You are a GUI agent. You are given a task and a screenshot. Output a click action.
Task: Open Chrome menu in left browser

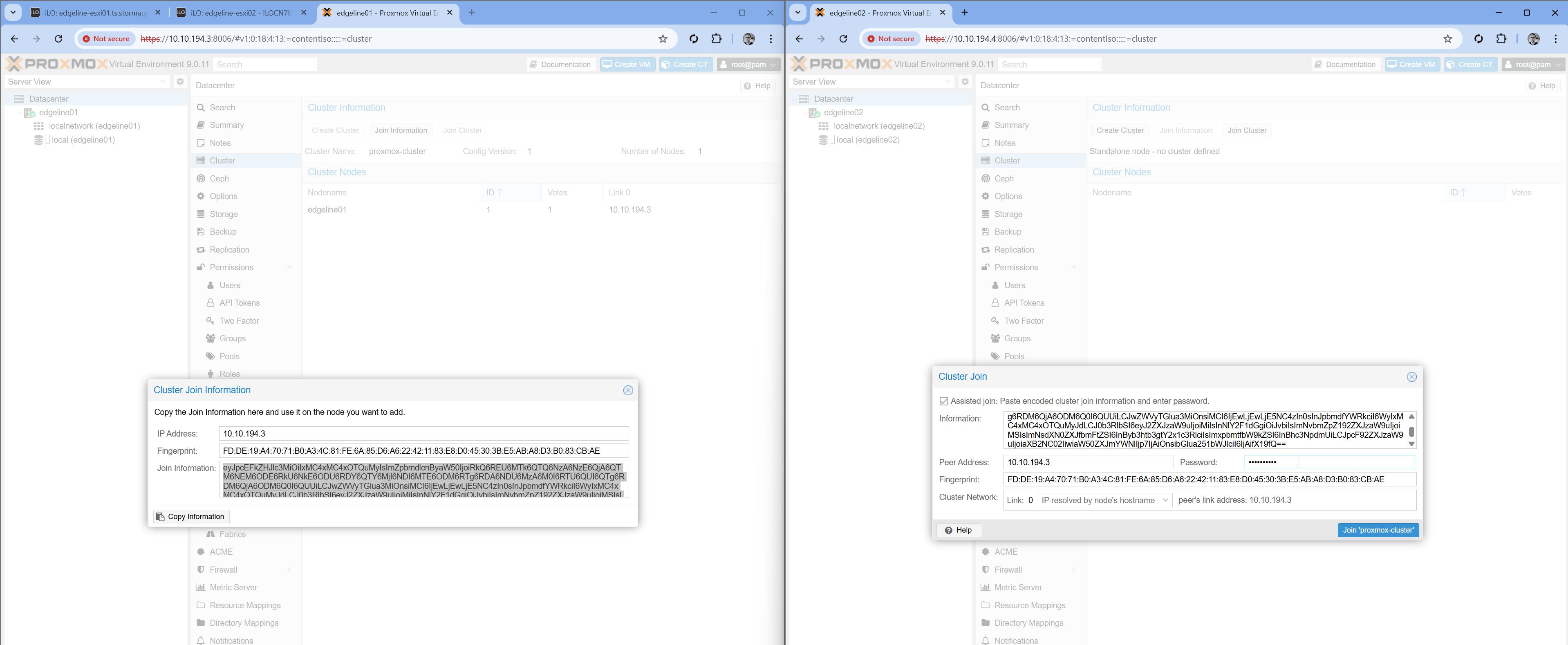[x=771, y=39]
